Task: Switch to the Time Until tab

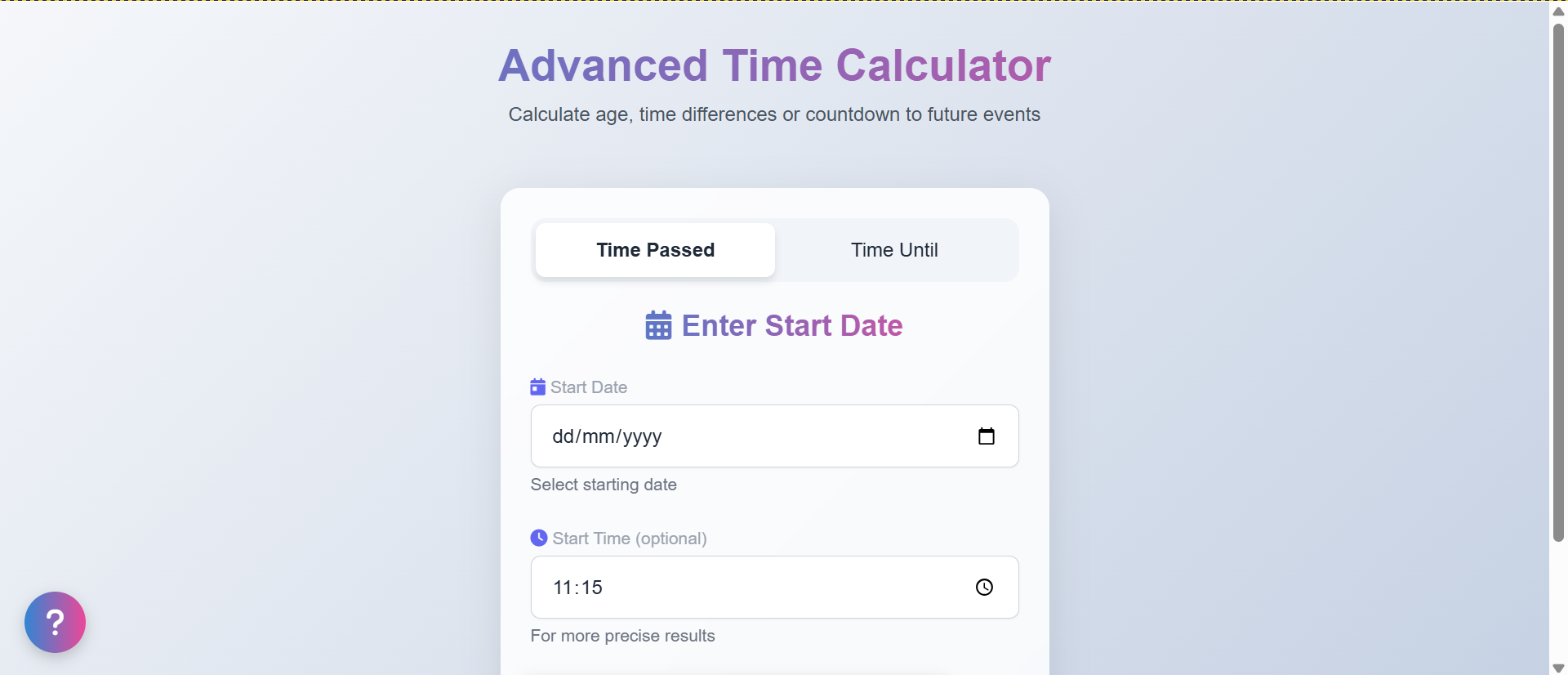Action: 894,250
